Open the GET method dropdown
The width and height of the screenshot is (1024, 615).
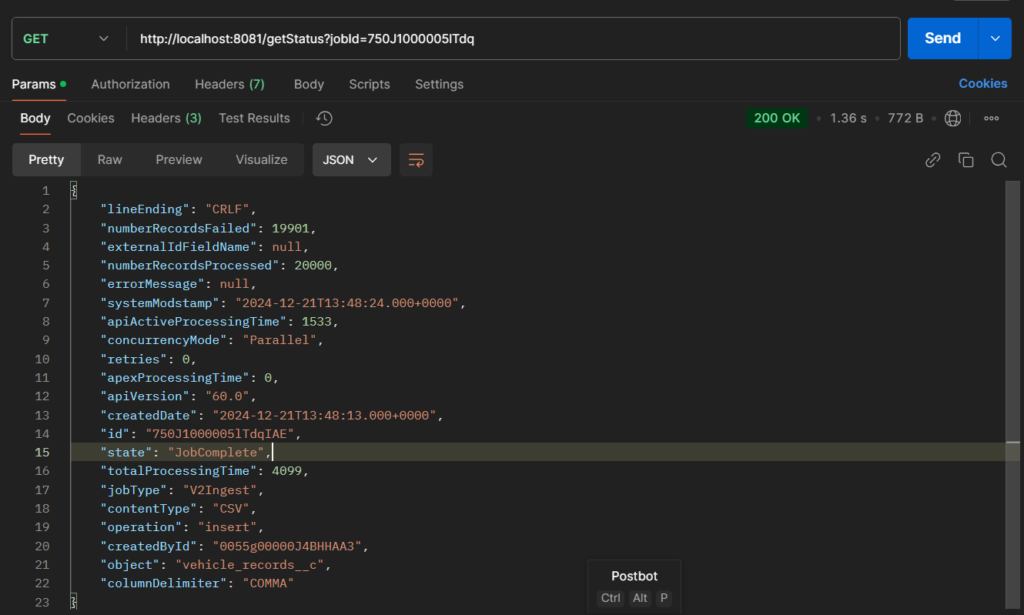tap(66, 39)
